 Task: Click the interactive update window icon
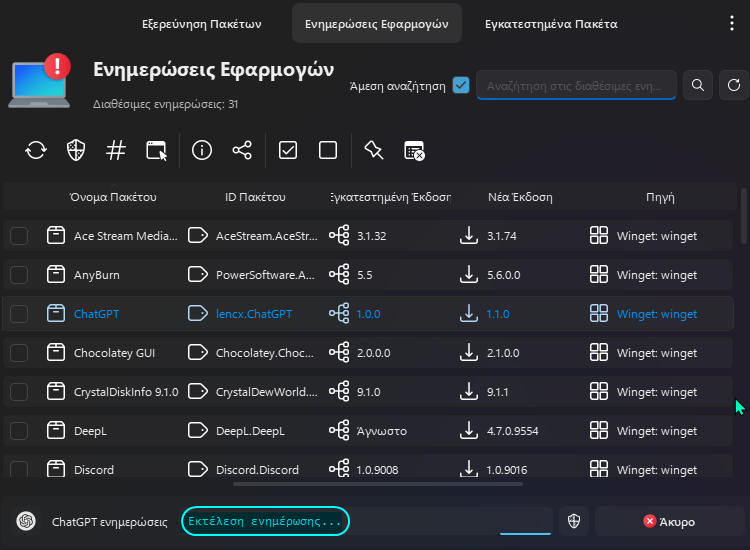[156, 151]
